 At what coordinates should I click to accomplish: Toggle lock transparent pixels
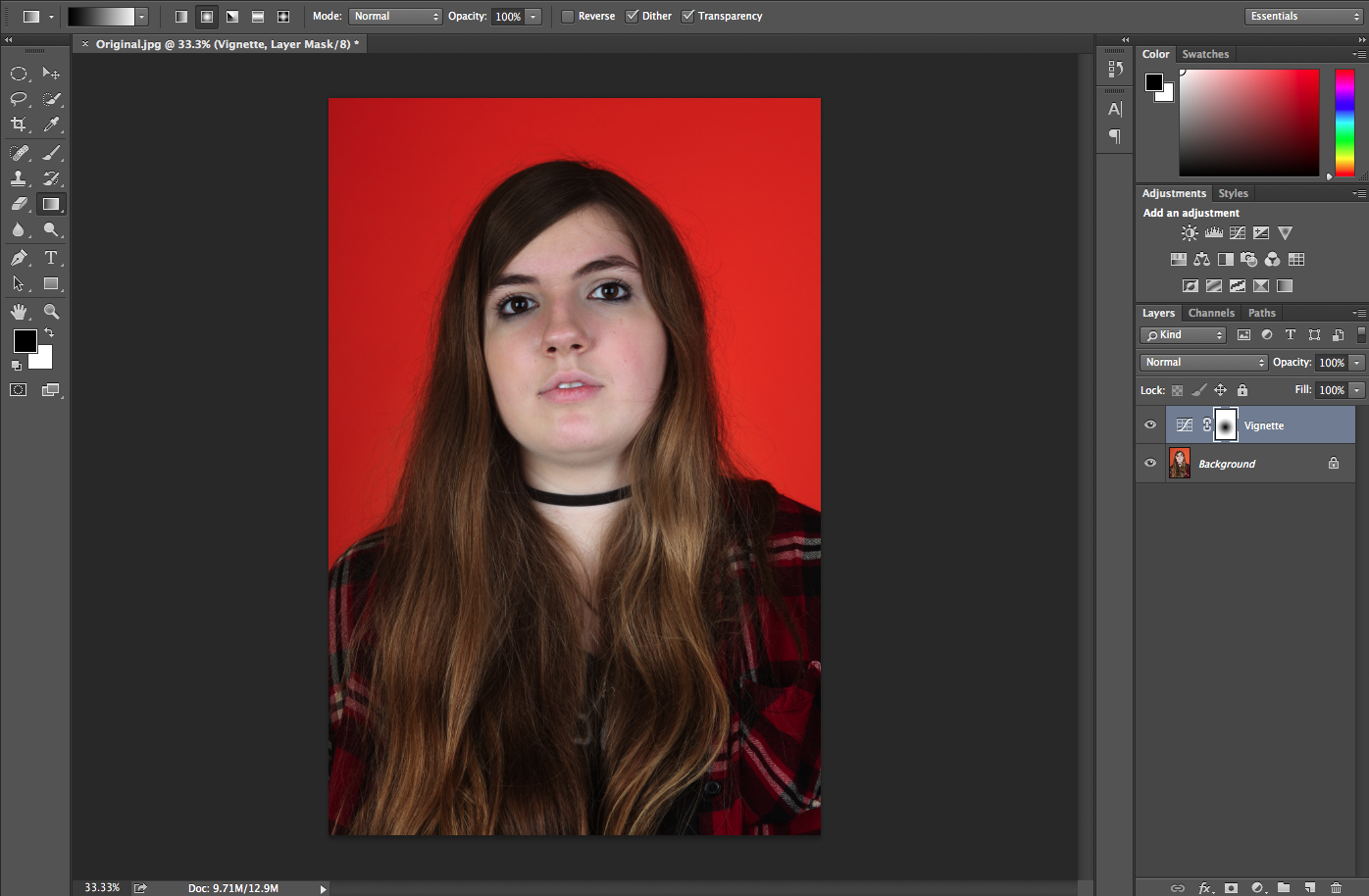(x=1177, y=390)
